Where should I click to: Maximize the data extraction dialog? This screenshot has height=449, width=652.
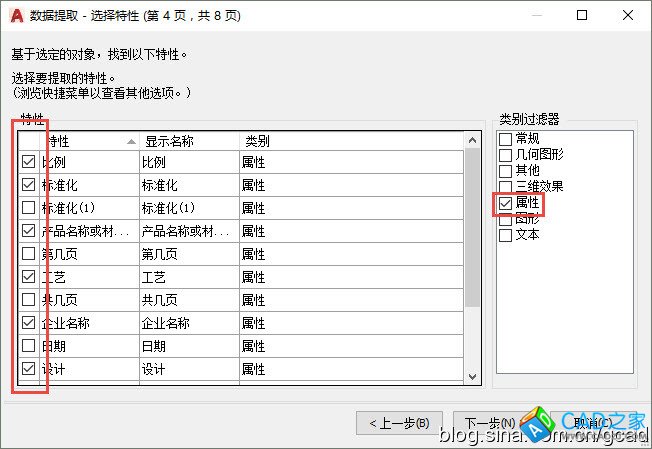click(582, 15)
